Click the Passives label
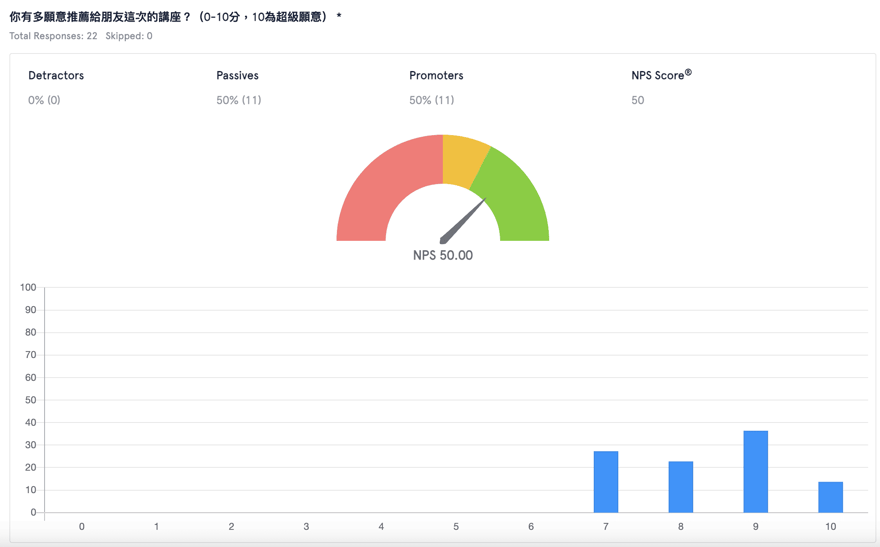This screenshot has height=547, width=880. [x=237, y=75]
